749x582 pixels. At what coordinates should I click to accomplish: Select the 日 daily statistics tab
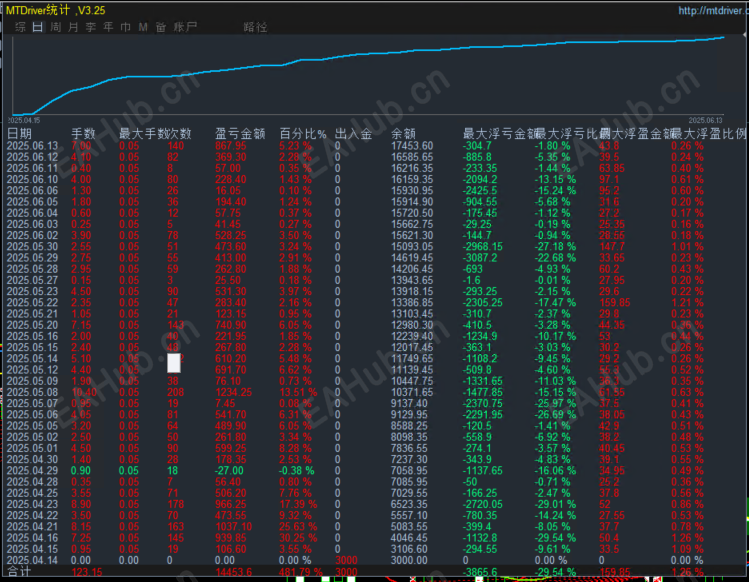tap(38, 27)
